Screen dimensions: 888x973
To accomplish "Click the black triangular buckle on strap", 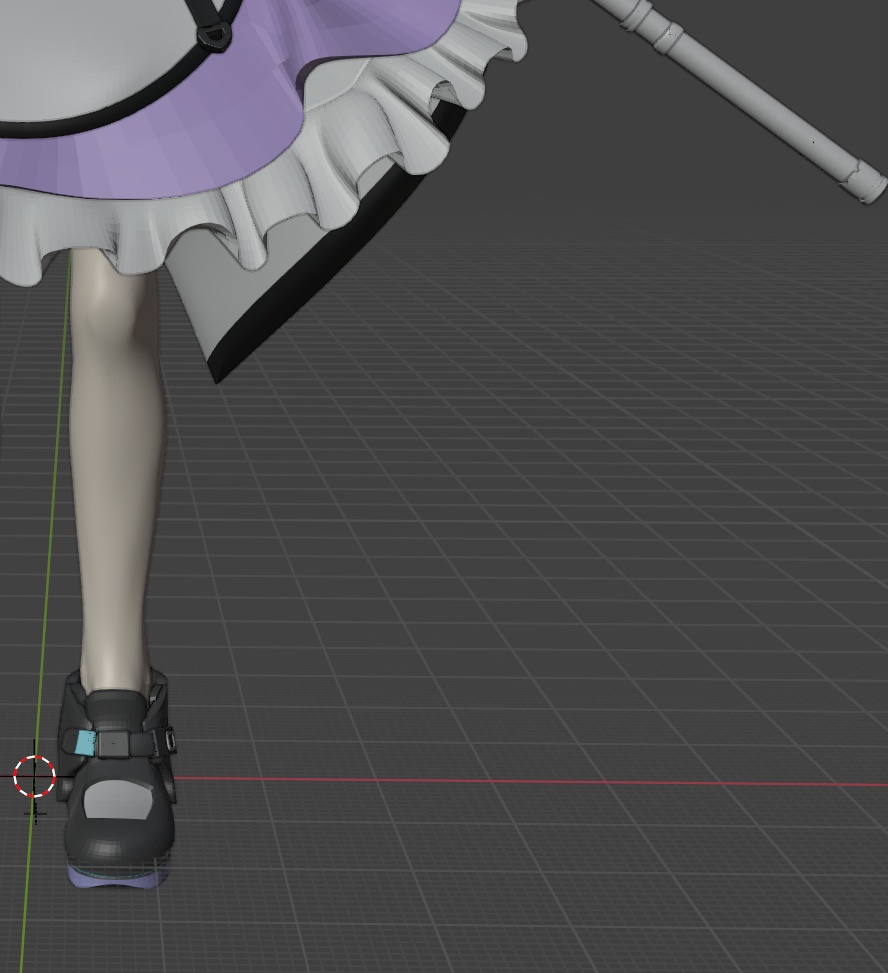I will click(x=215, y=36).
